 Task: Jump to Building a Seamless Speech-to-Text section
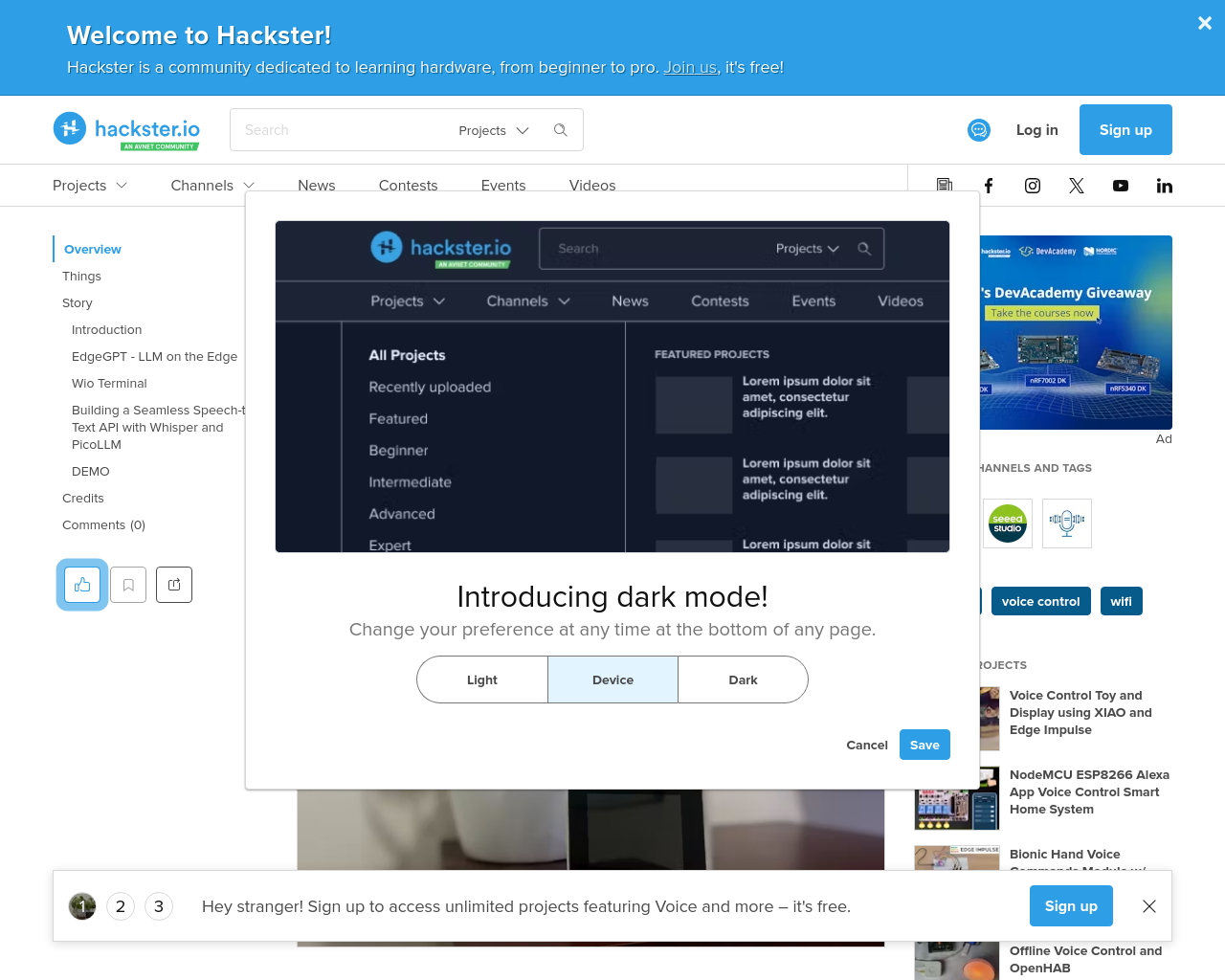(158, 427)
